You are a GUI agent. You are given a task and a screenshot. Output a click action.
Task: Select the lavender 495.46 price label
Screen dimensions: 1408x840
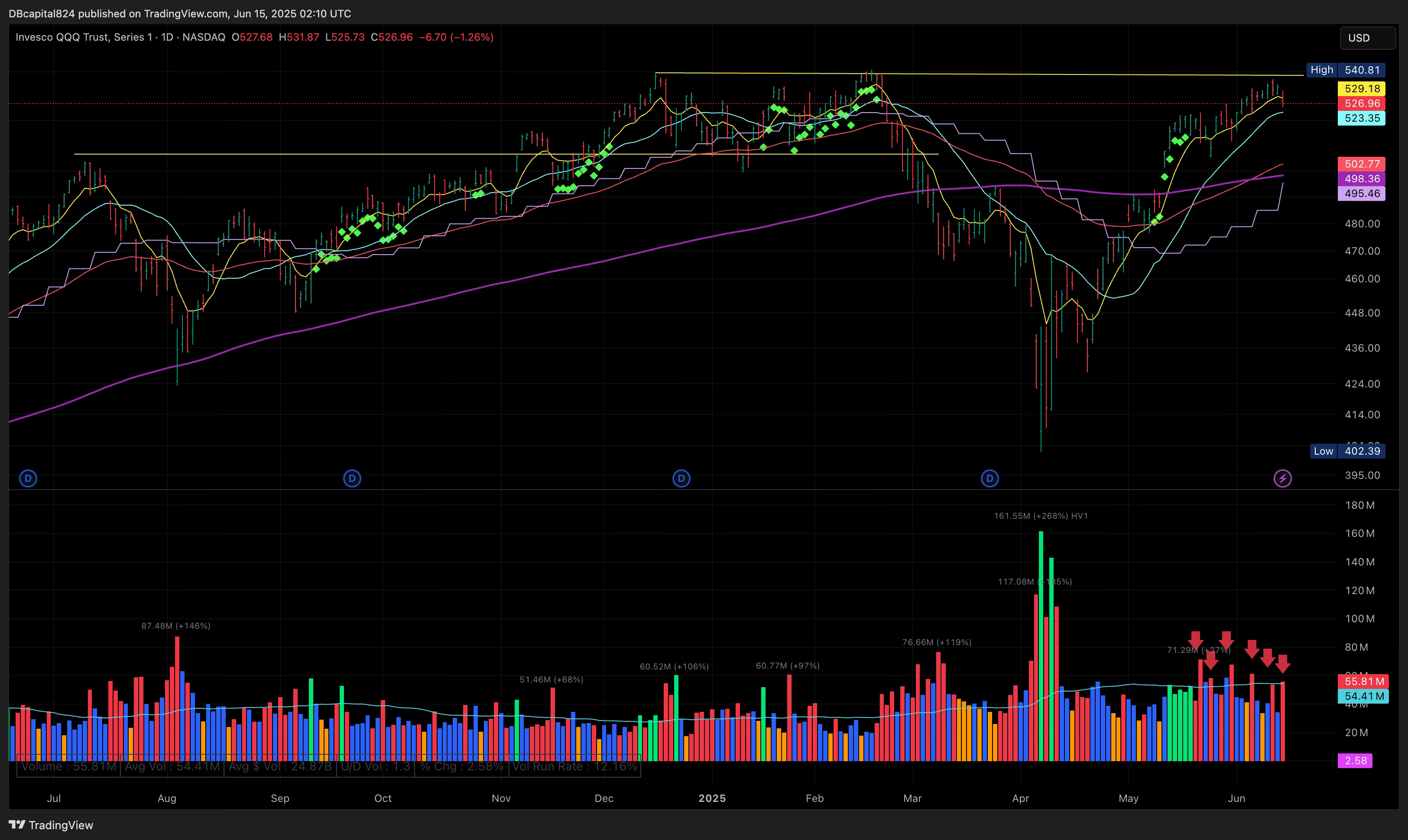tap(1362, 193)
